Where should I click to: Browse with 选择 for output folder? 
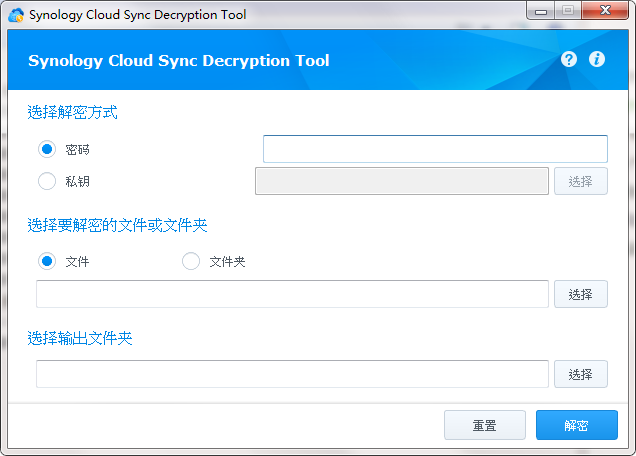tap(580, 374)
